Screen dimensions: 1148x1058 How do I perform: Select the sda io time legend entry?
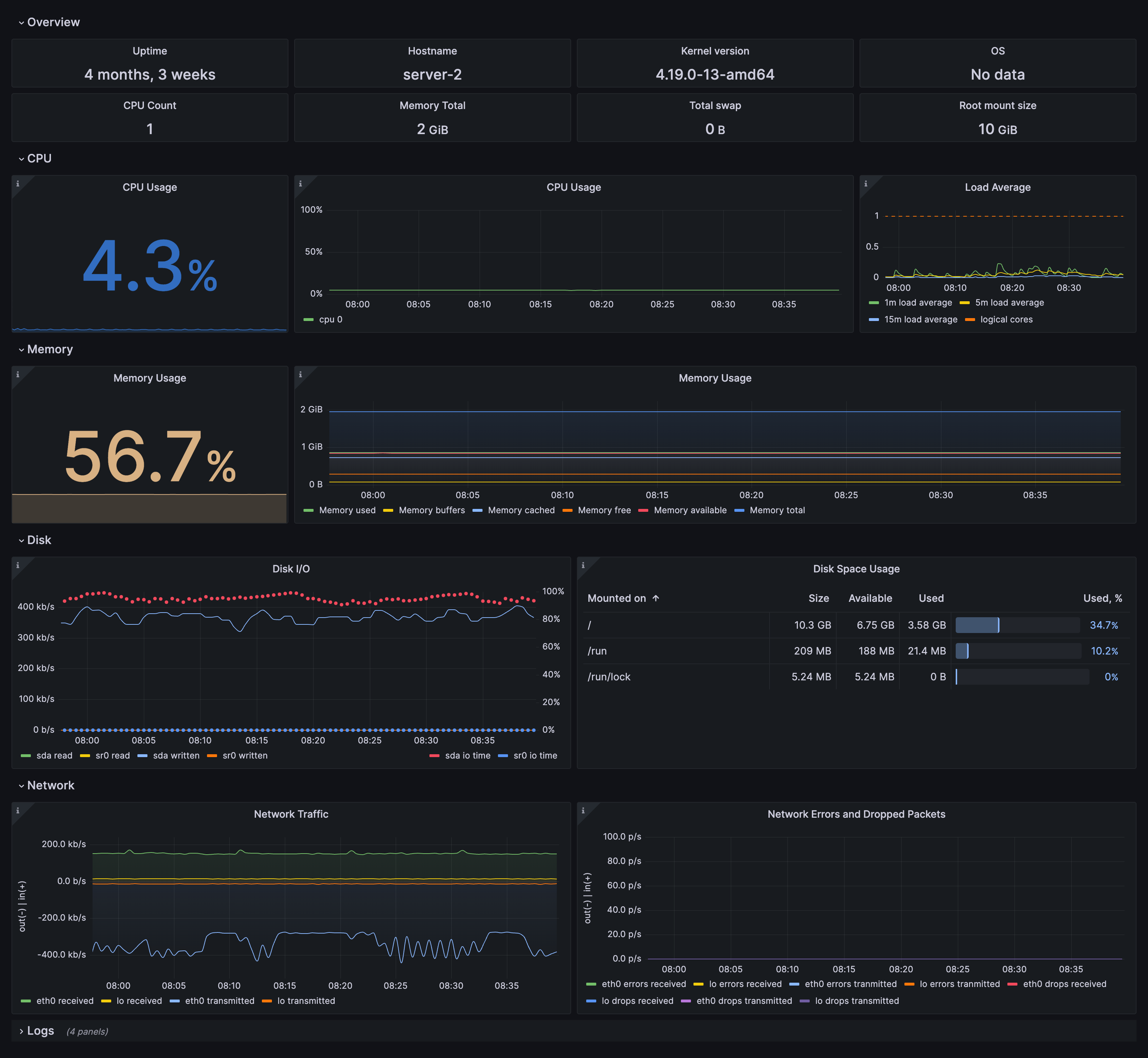click(x=468, y=755)
